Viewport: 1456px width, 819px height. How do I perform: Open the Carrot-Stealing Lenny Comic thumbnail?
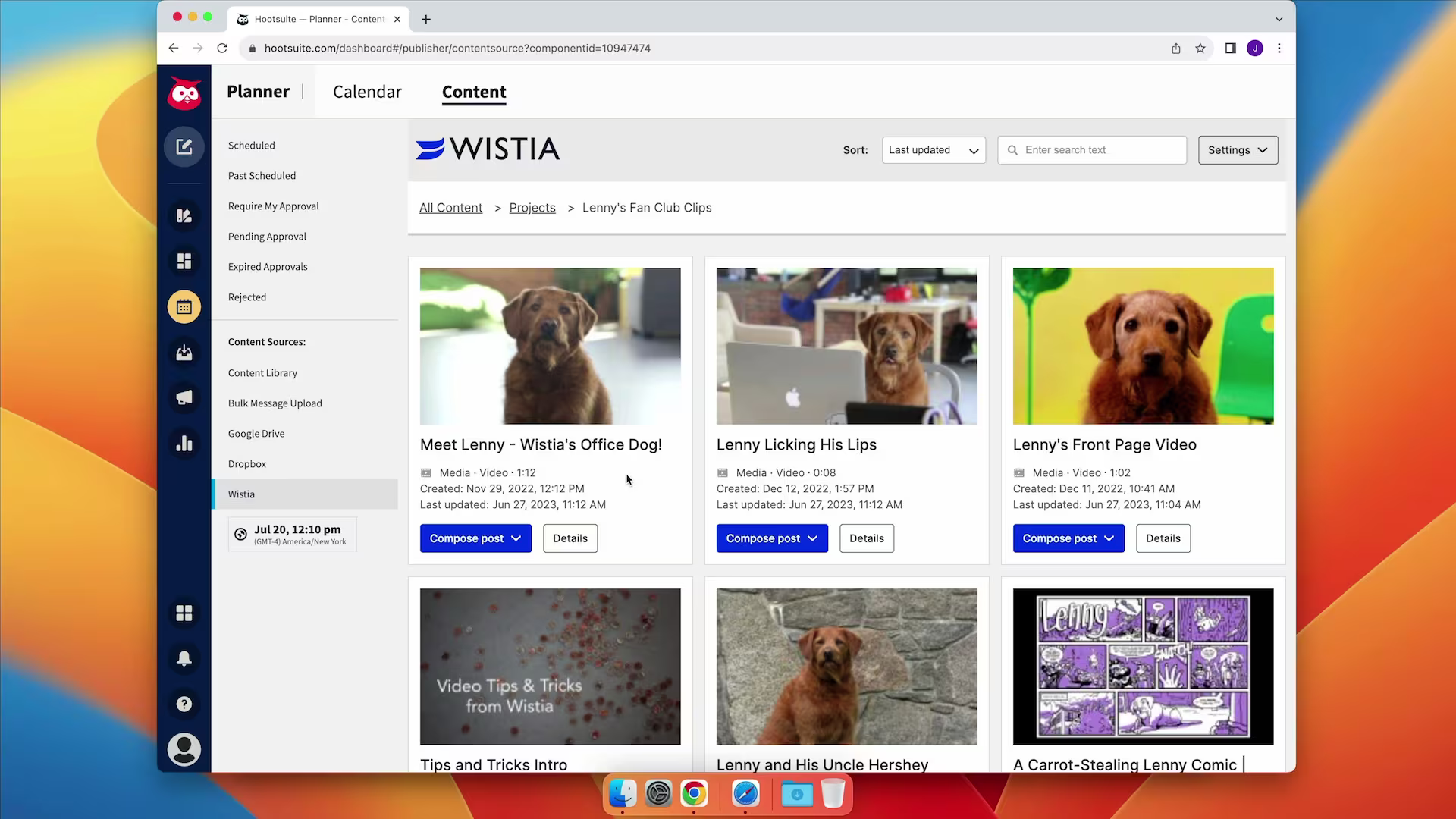point(1144,667)
